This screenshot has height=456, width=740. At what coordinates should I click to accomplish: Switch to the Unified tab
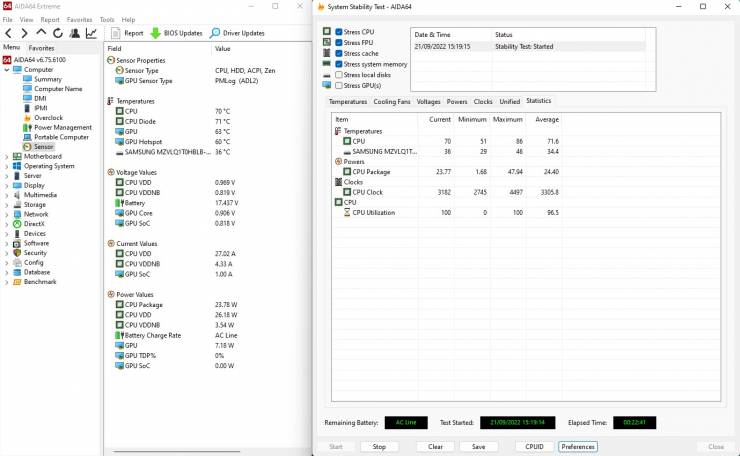click(510, 101)
